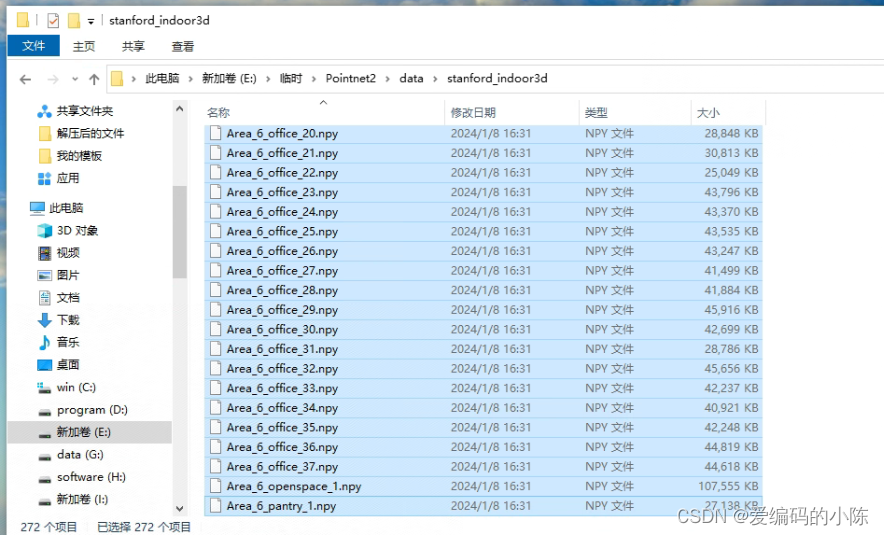Select the software (H:) drive
The width and height of the screenshot is (884, 535).
[91, 477]
